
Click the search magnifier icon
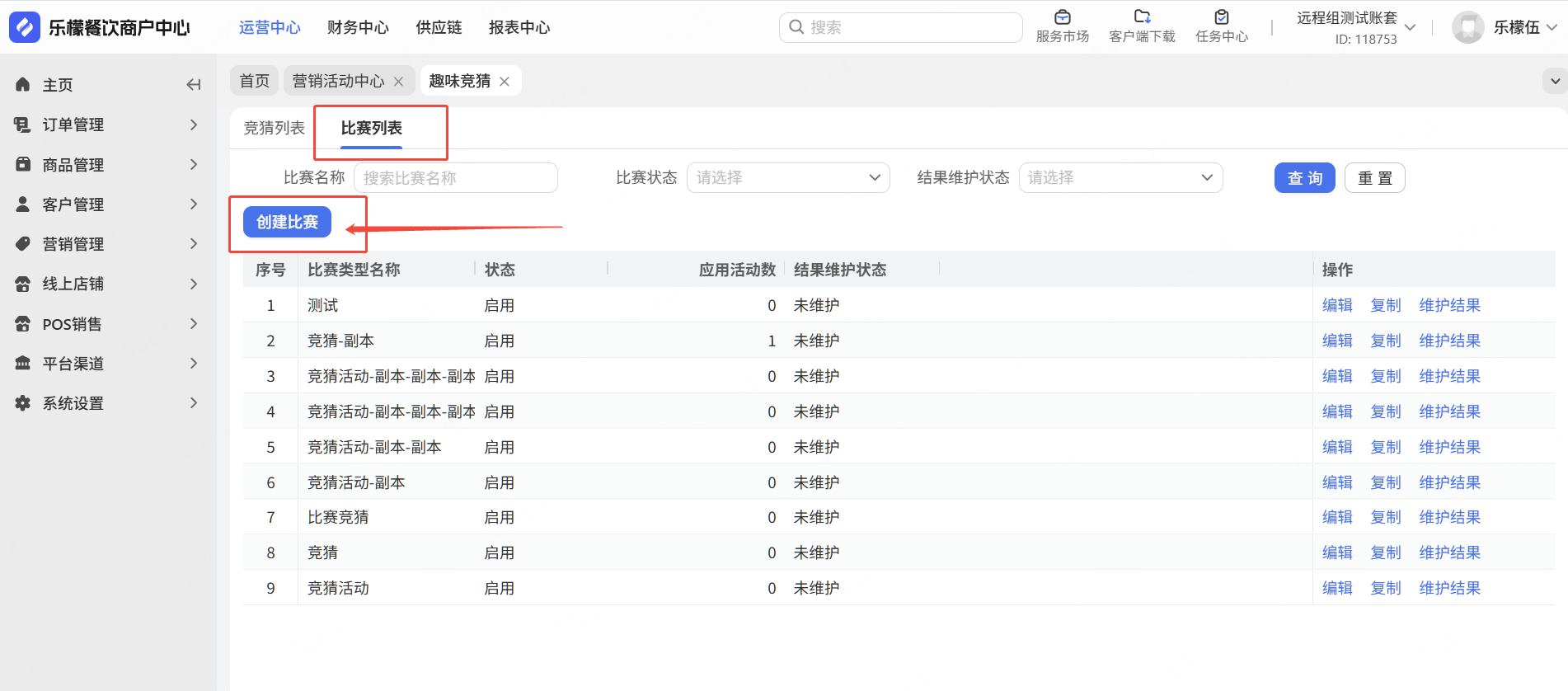click(x=796, y=27)
